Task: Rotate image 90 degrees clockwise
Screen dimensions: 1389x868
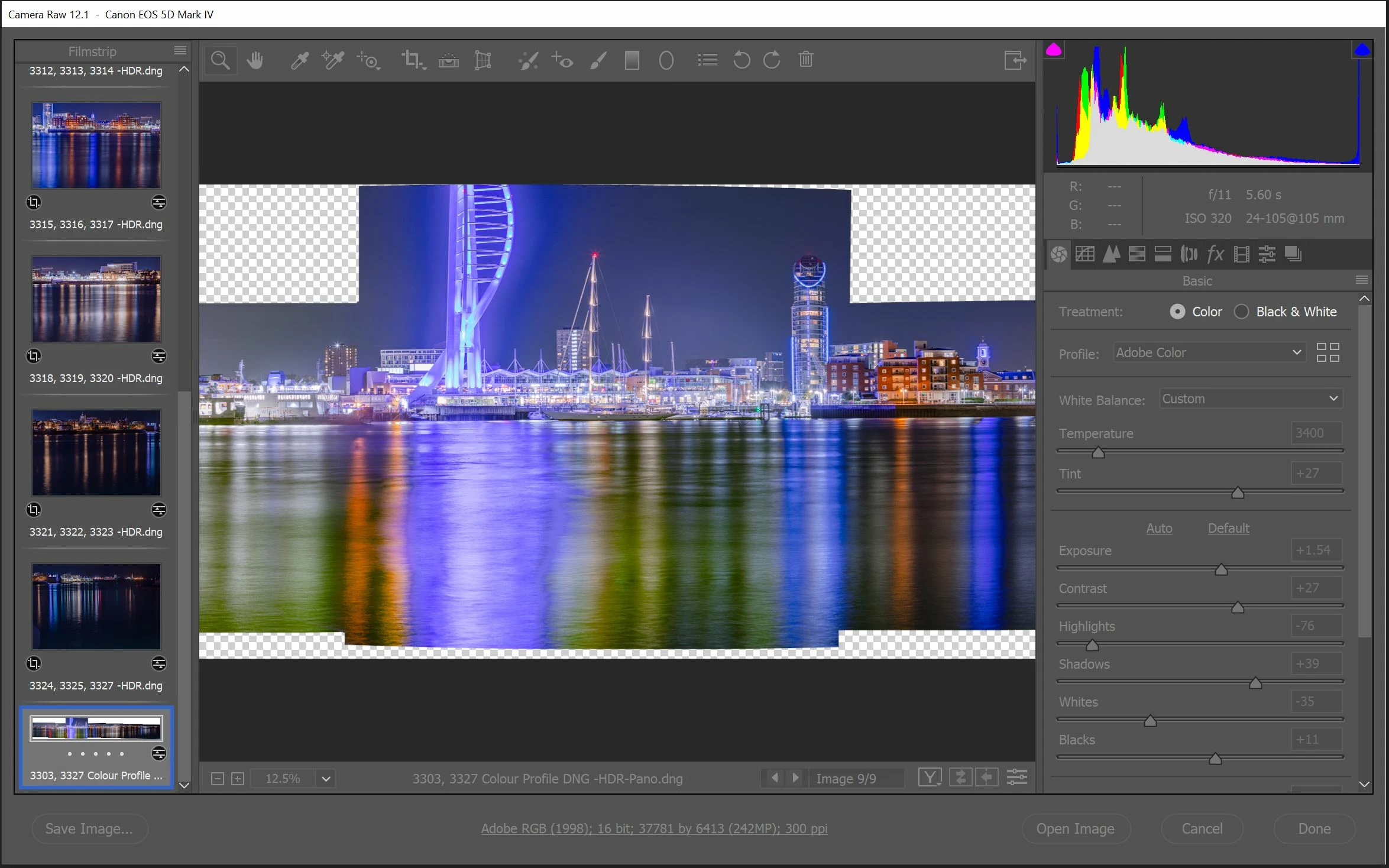Action: [772, 60]
